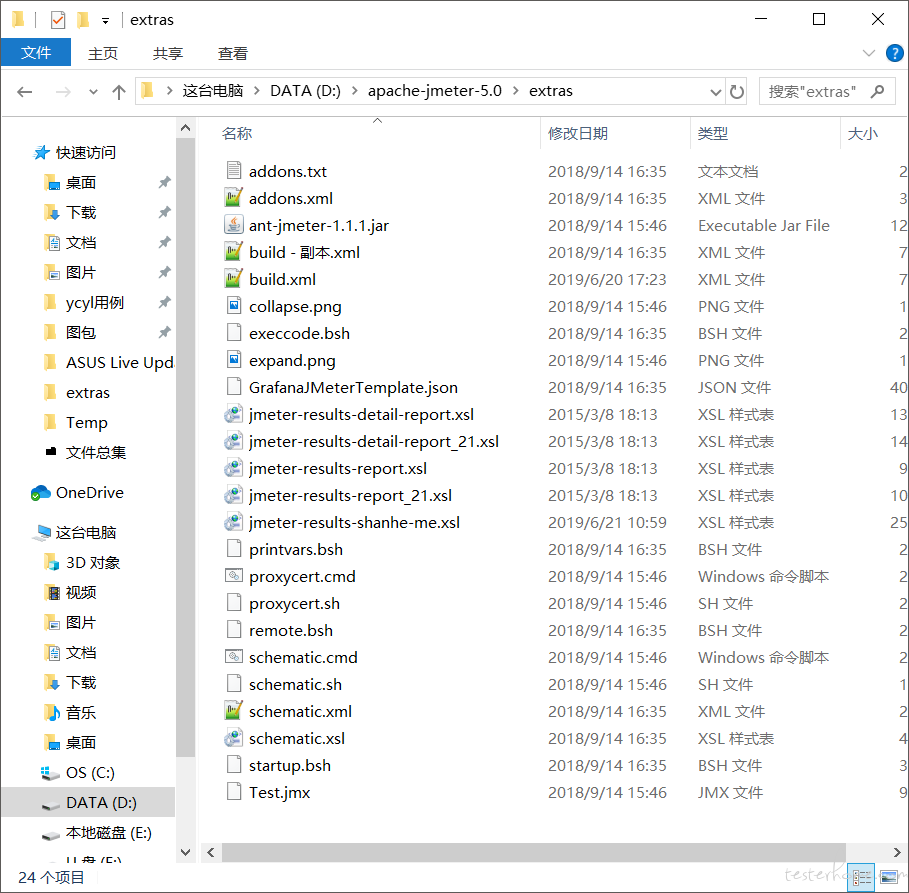Click the jmeter-results-detail-report.xsl icon
The image size is (909, 893).
[234, 413]
